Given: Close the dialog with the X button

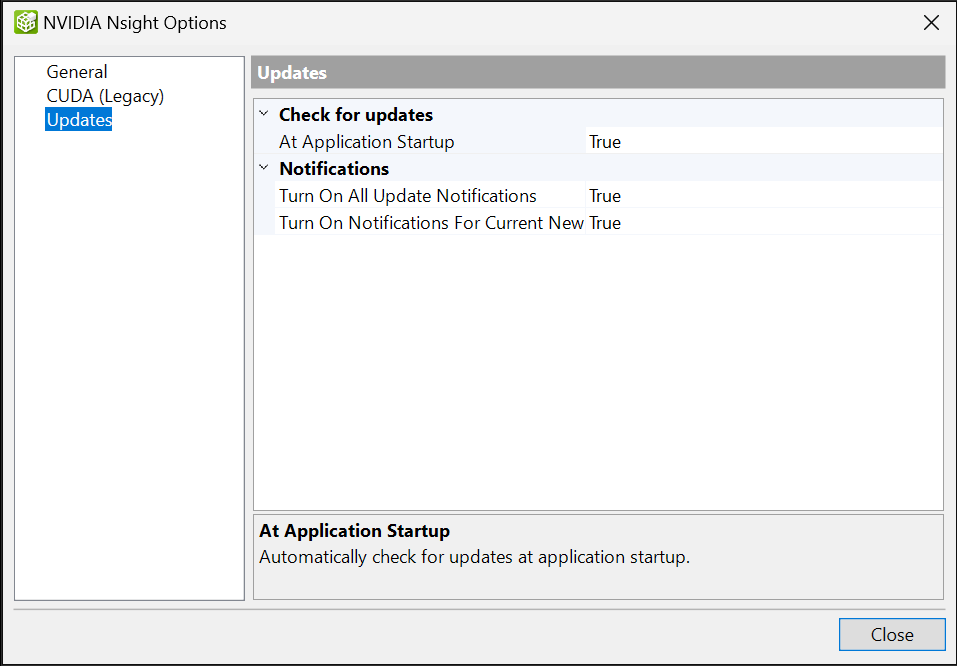Looking at the screenshot, I should [x=931, y=23].
